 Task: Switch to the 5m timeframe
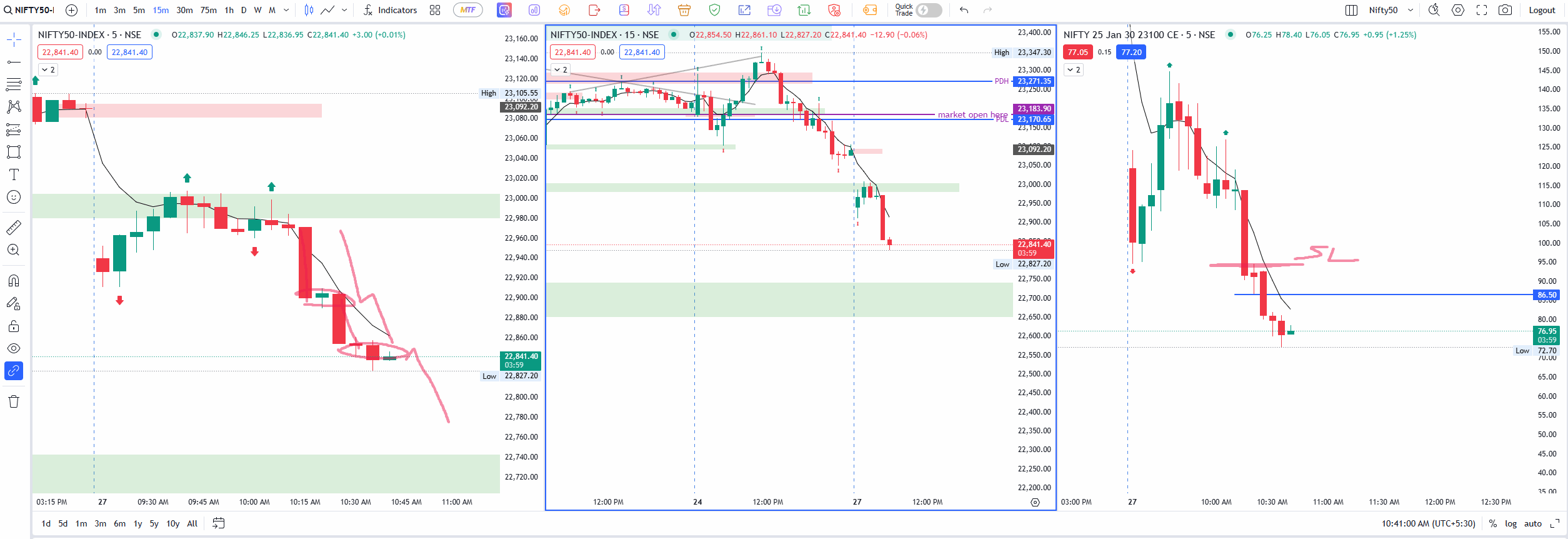click(x=139, y=10)
